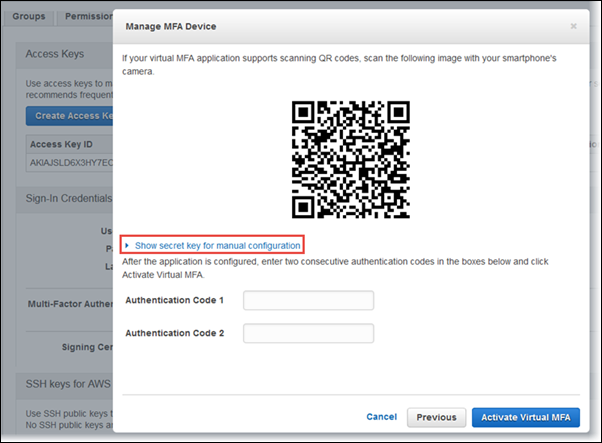Click the Multi-Factor Authentication label
Screen dimensions: 602x443
(x=70, y=304)
